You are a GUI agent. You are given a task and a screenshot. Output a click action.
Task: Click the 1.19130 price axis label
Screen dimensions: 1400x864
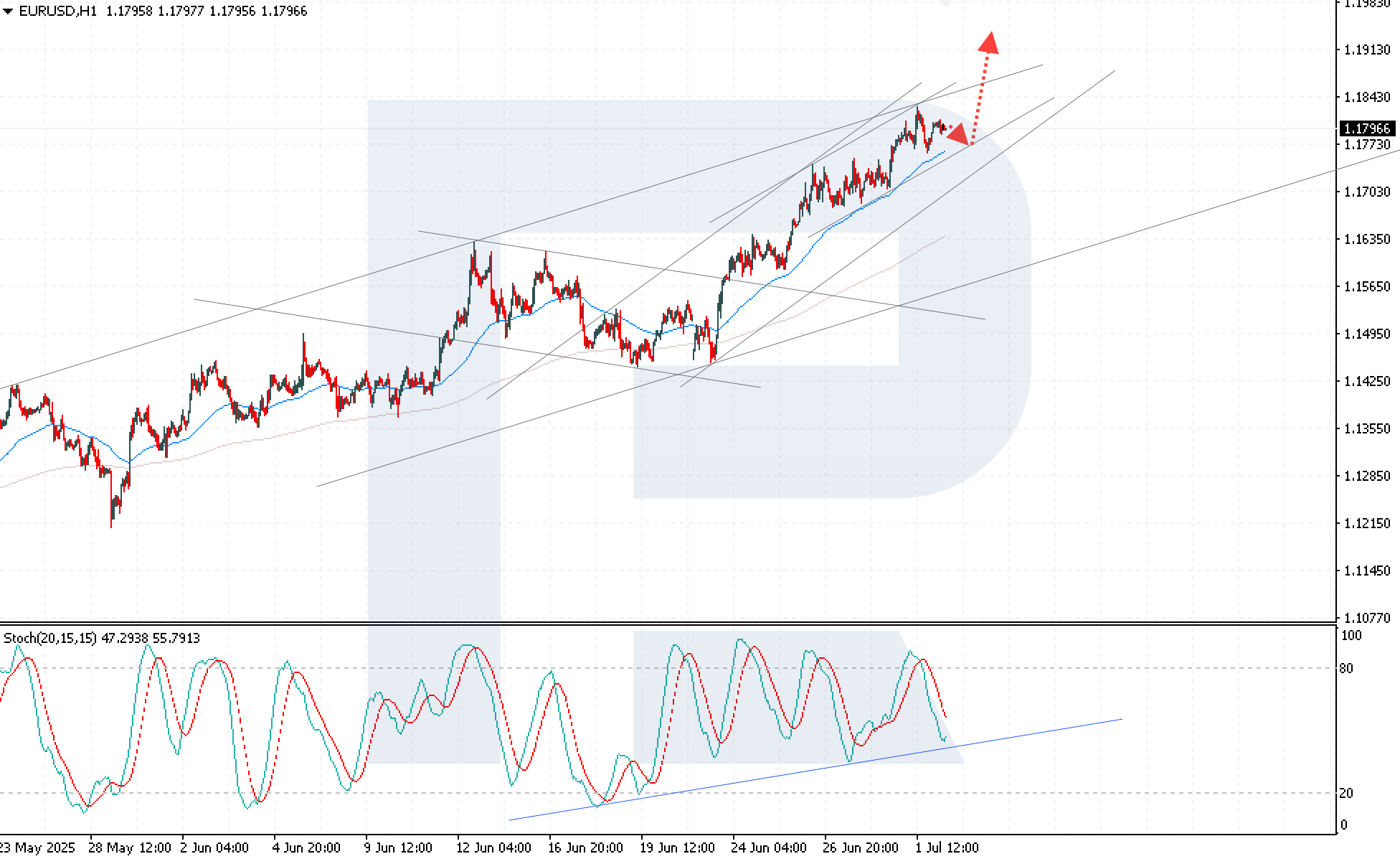[x=1367, y=50]
